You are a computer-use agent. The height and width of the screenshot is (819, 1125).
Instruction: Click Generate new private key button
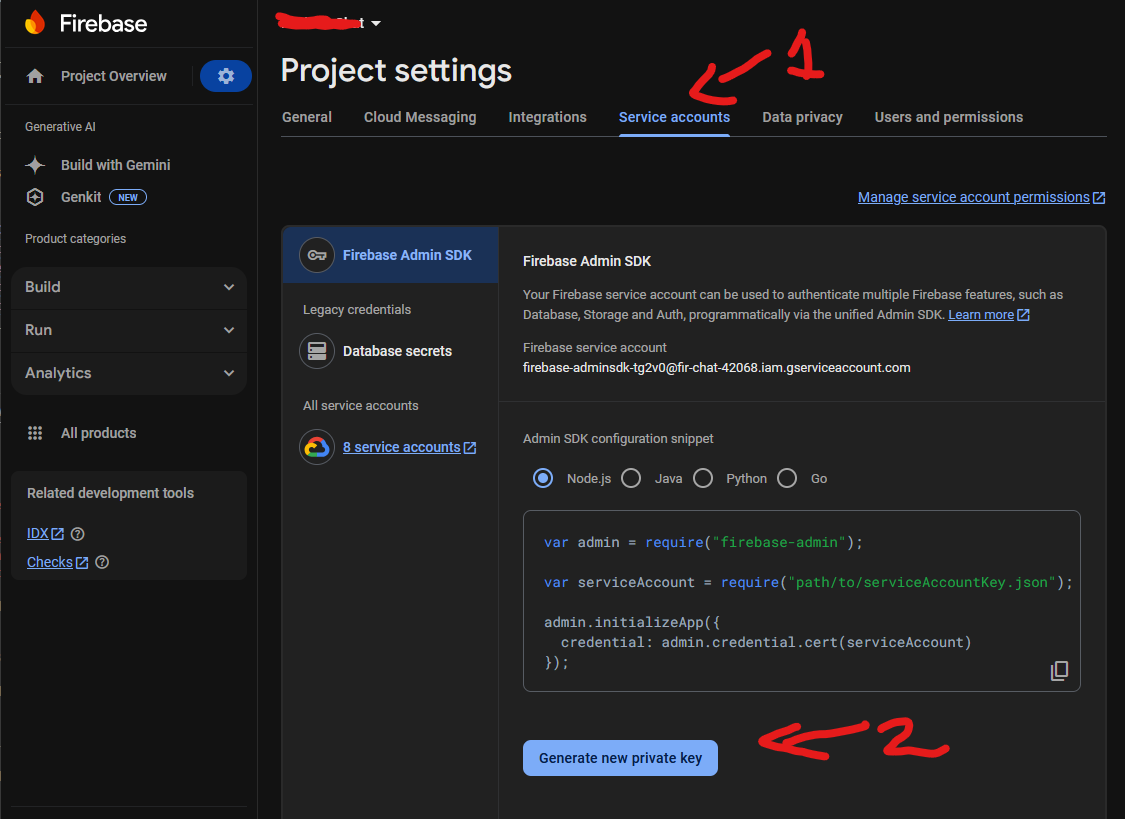[620, 758]
